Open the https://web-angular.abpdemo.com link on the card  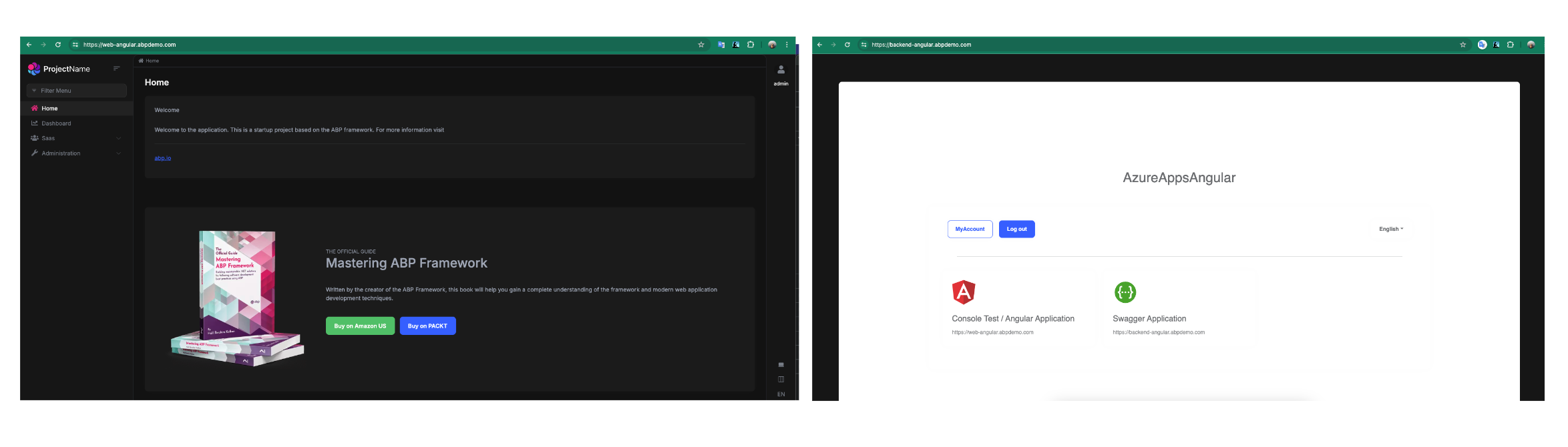point(992,332)
